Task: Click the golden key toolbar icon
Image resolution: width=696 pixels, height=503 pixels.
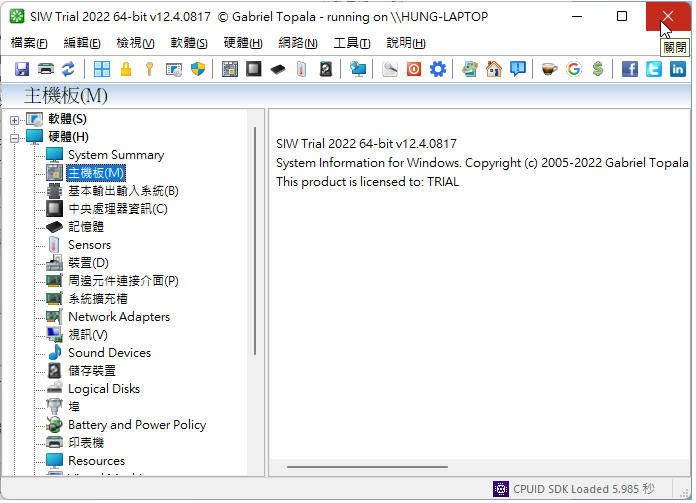Action: [x=150, y=69]
